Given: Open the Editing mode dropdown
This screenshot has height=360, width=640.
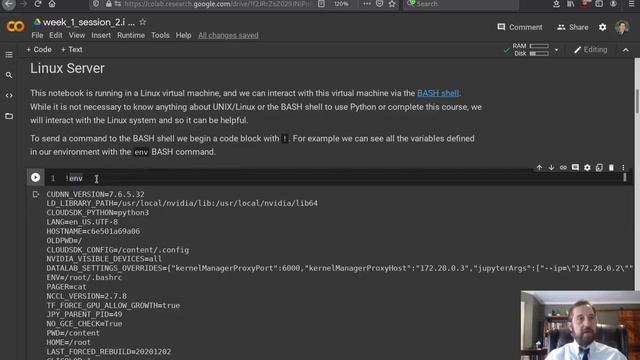Looking at the screenshot, I should tap(591, 50).
